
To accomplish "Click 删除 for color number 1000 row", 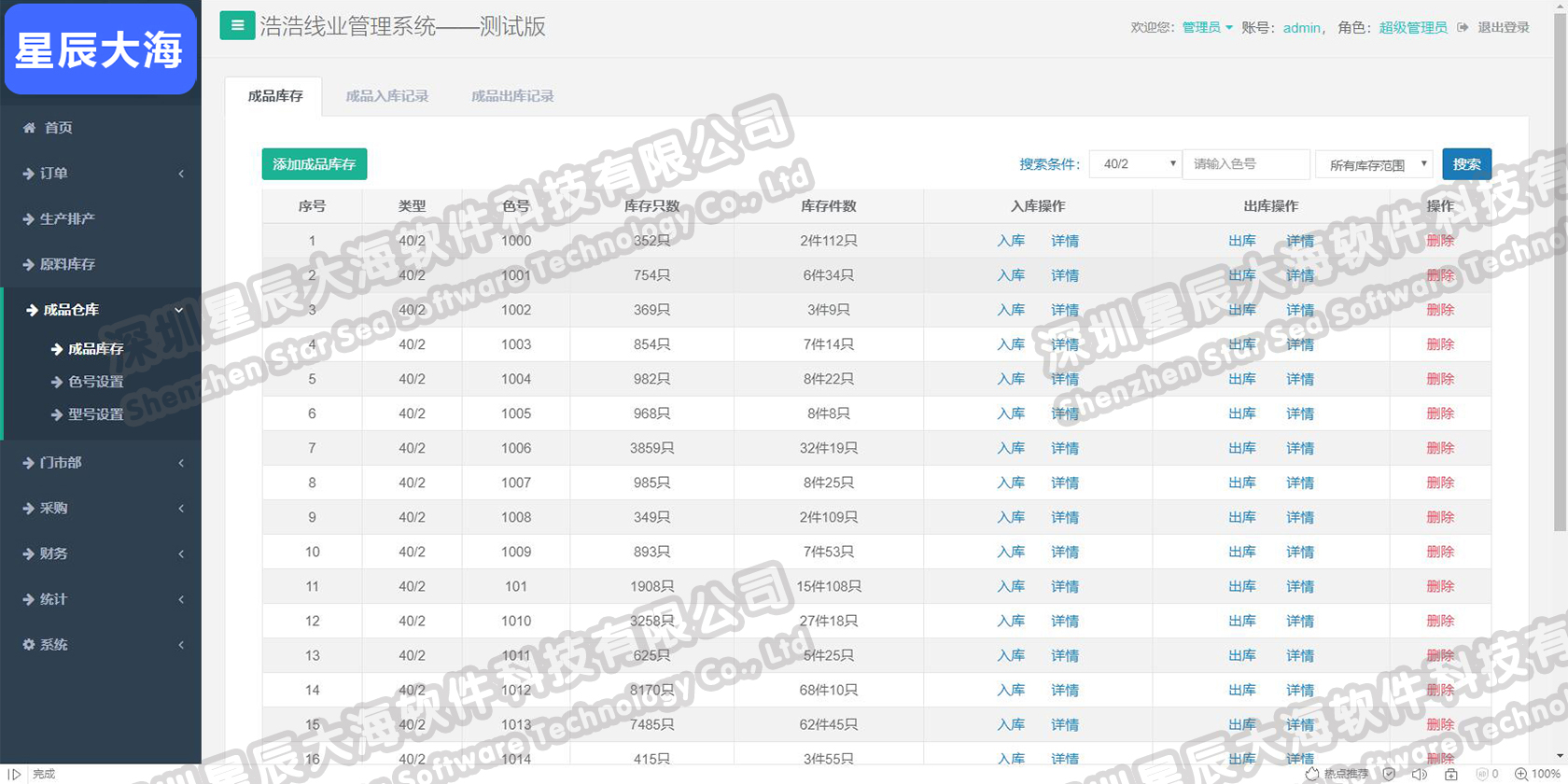I will pos(1439,241).
